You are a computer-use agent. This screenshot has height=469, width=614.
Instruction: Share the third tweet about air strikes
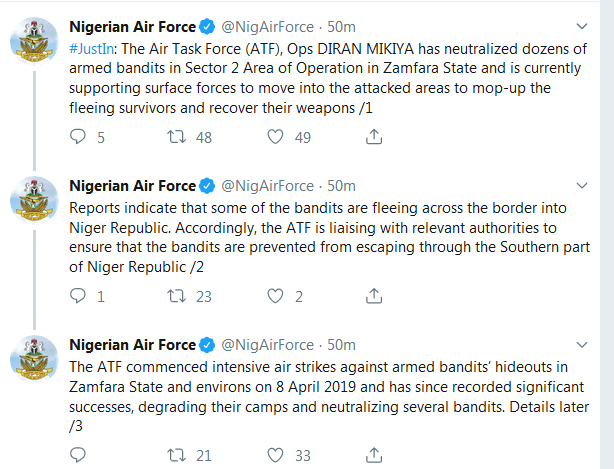[x=374, y=455]
